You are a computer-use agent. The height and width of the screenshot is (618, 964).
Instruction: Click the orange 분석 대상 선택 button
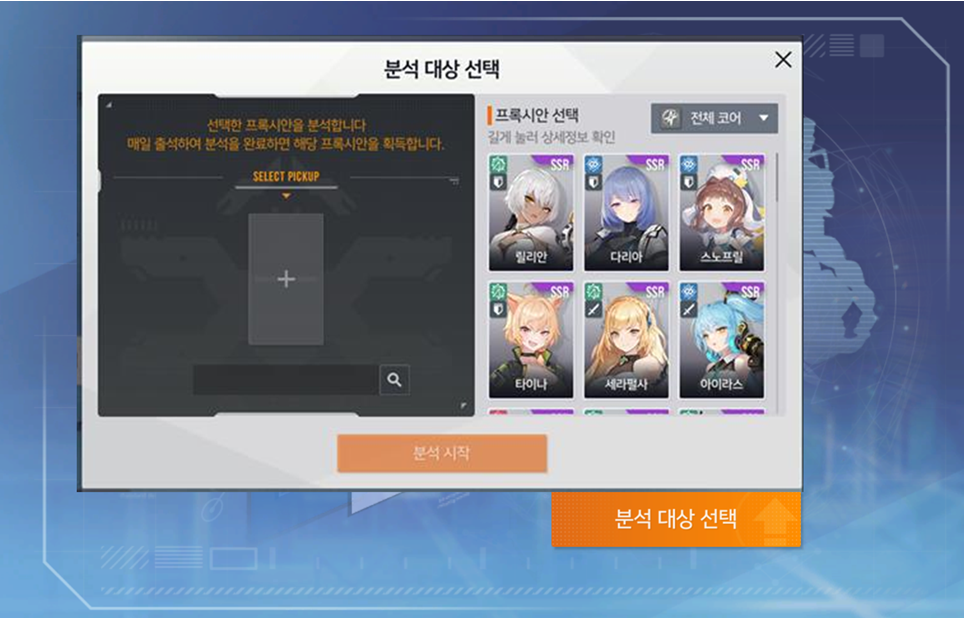click(676, 519)
